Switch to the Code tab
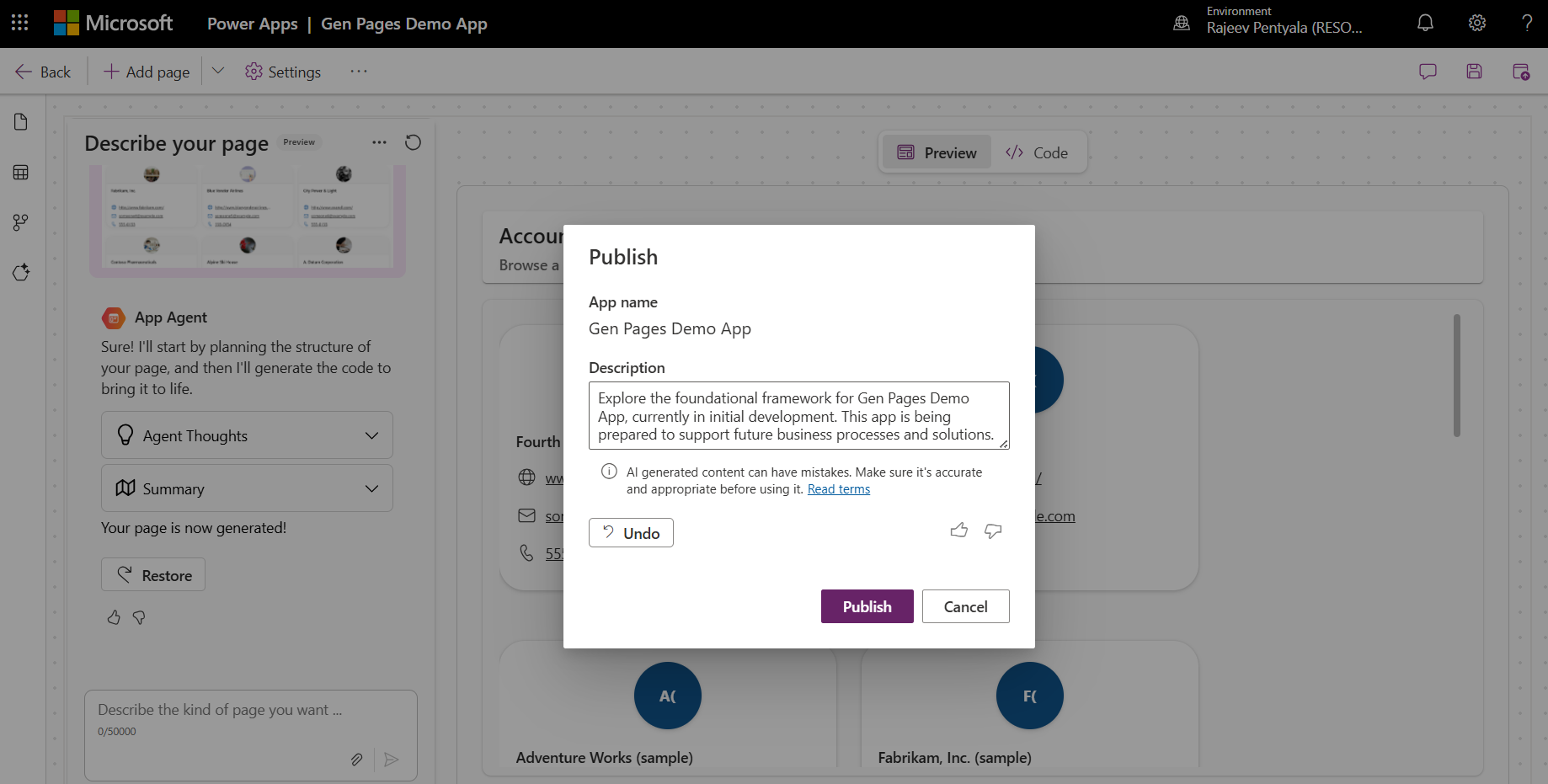The width and height of the screenshot is (1548, 784). click(1037, 152)
